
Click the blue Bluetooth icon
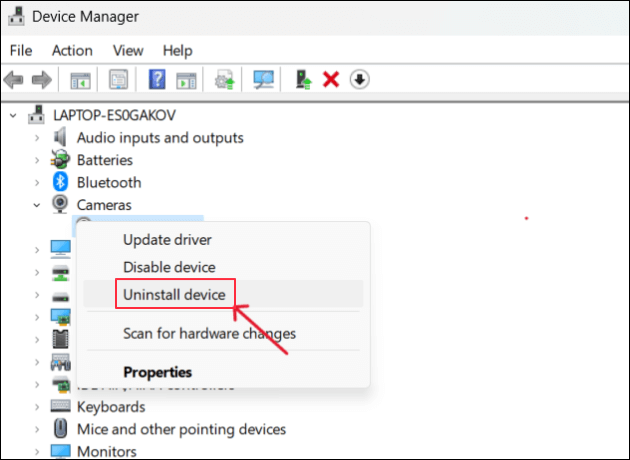coord(60,182)
